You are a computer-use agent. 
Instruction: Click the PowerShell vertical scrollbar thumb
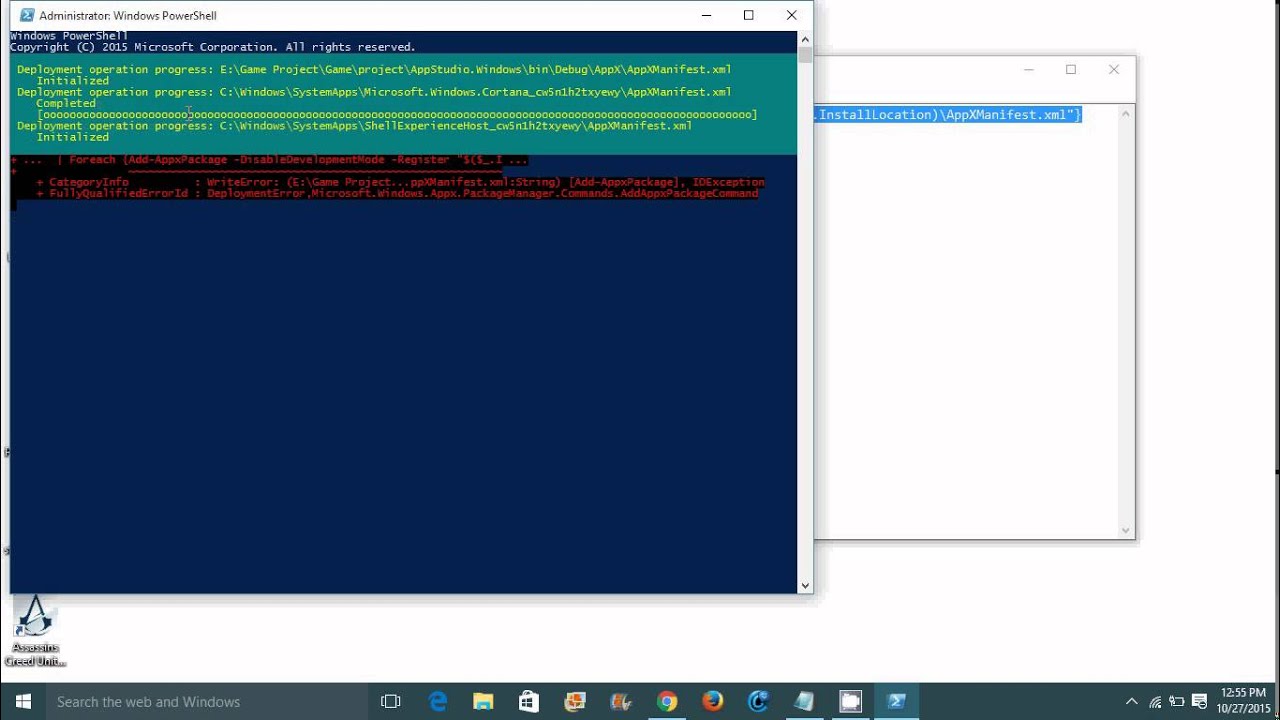pyautogui.click(x=805, y=54)
